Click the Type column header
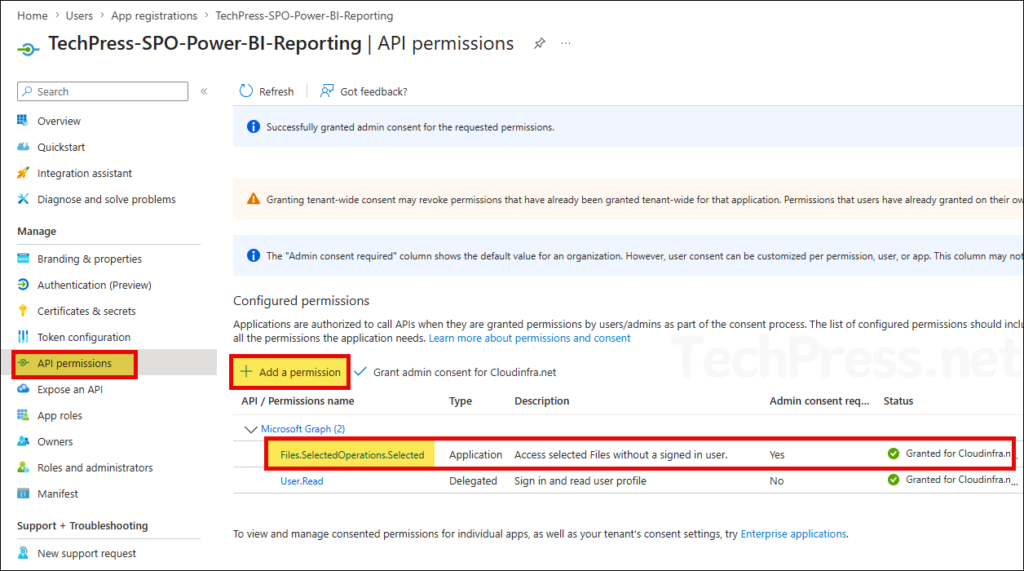This screenshot has height=571, width=1024. [x=460, y=401]
